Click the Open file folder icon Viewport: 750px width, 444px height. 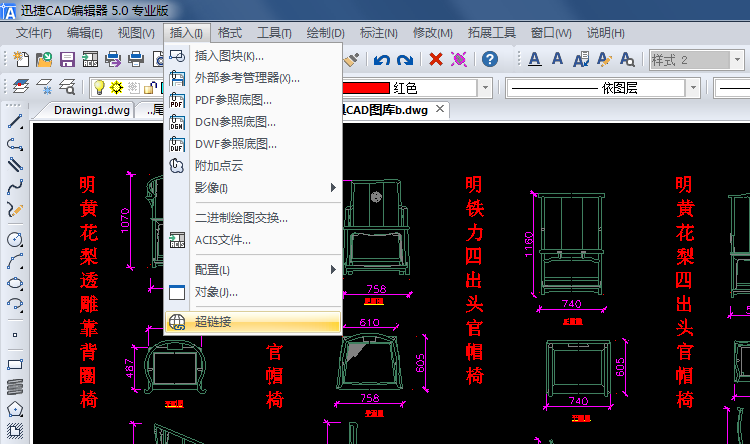[x=44, y=59]
